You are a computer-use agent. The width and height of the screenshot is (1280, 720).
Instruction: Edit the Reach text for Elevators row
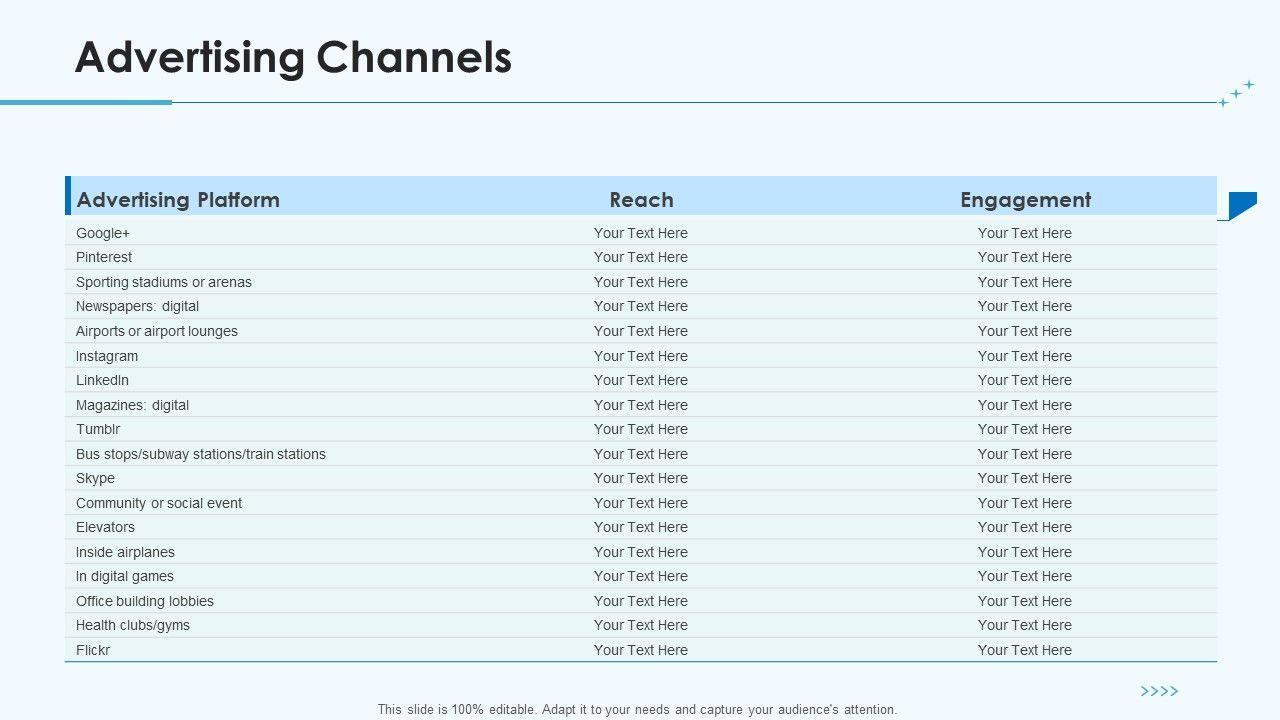641,527
